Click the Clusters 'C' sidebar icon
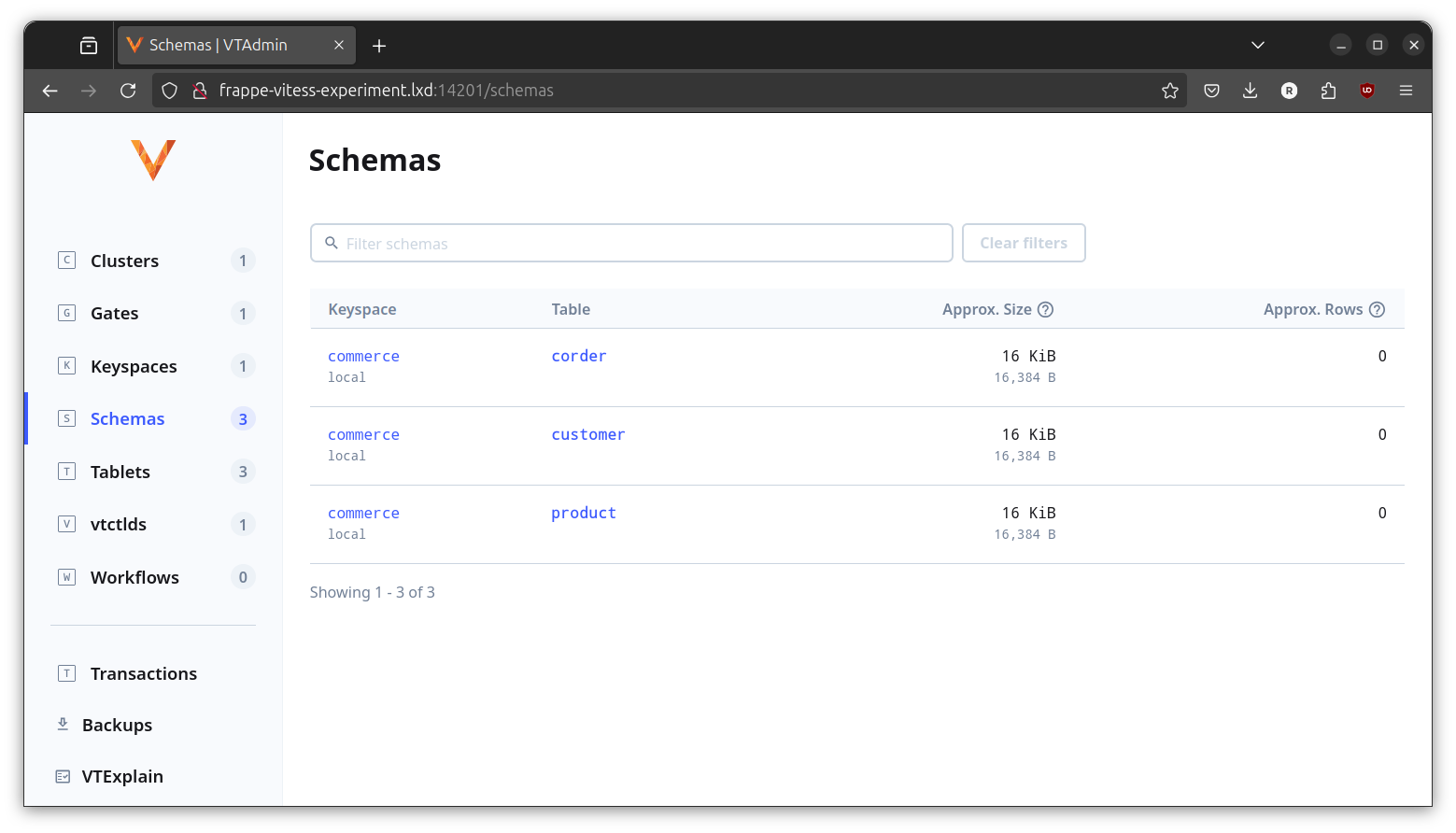Image resolution: width=1456 pixels, height=833 pixels. [66, 261]
